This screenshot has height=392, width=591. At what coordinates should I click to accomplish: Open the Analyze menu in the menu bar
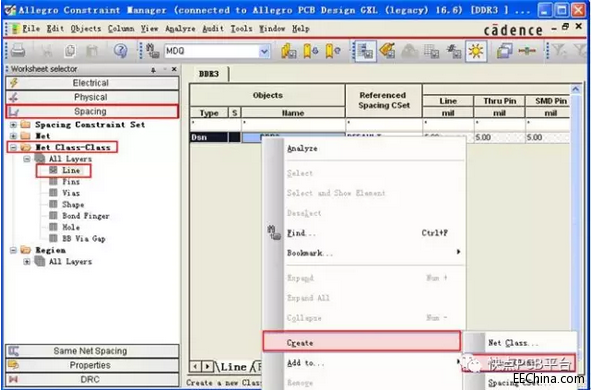tap(180, 29)
